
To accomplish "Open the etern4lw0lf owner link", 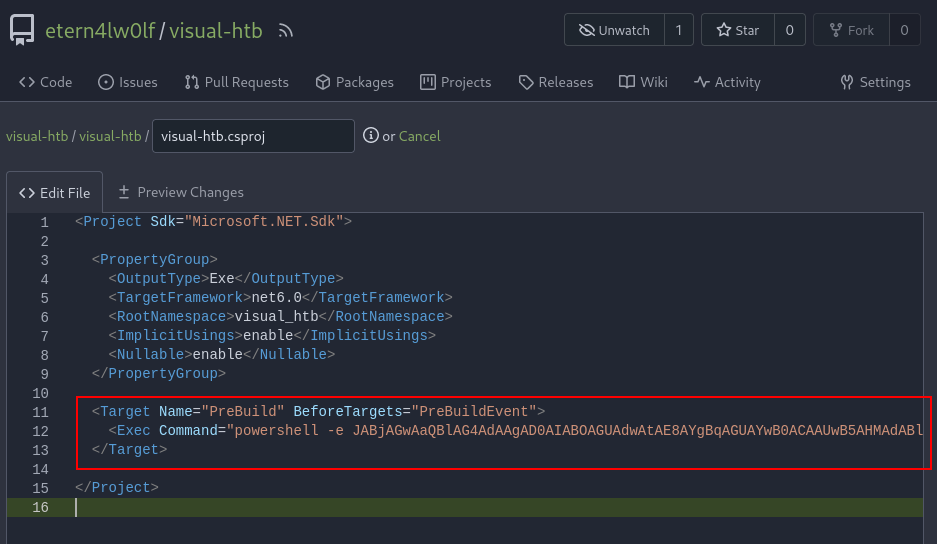I will [100, 30].
